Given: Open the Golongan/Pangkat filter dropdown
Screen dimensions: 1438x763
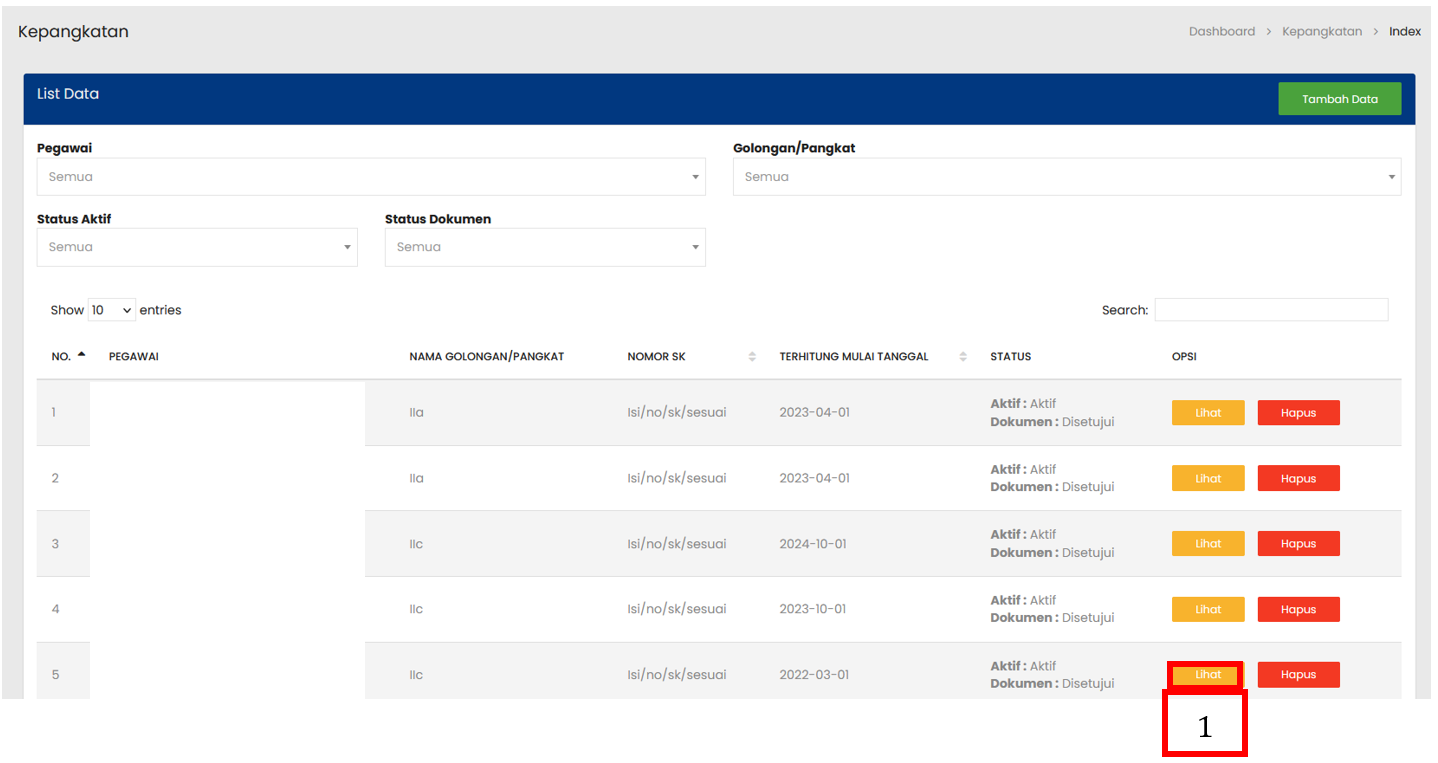Looking at the screenshot, I should (x=1066, y=177).
